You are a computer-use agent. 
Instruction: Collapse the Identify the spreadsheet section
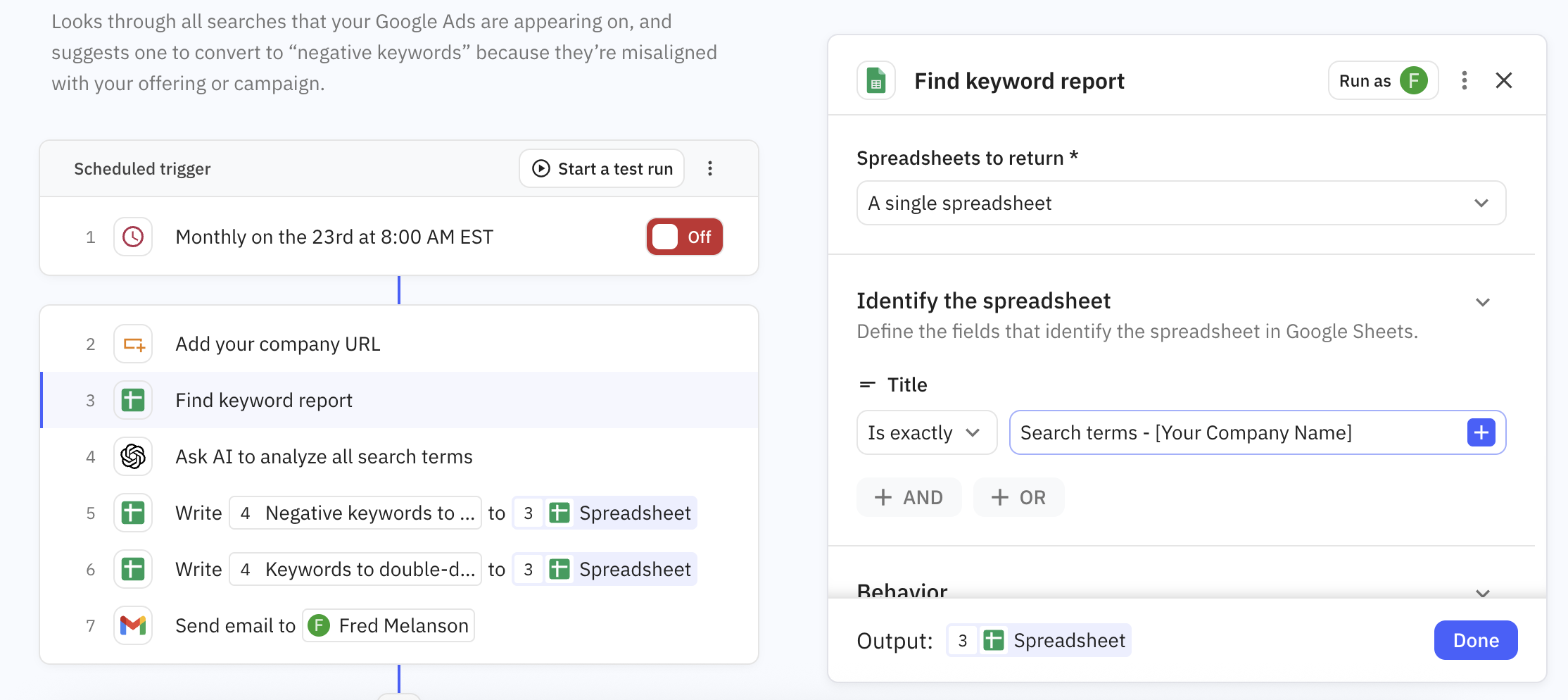pos(1483,302)
